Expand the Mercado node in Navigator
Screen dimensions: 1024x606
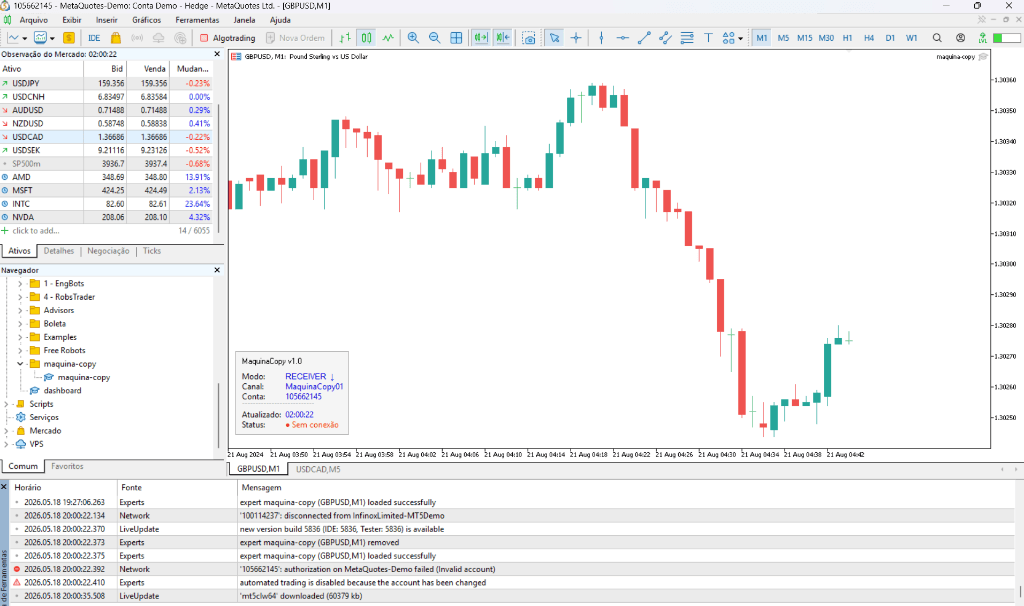7,431
